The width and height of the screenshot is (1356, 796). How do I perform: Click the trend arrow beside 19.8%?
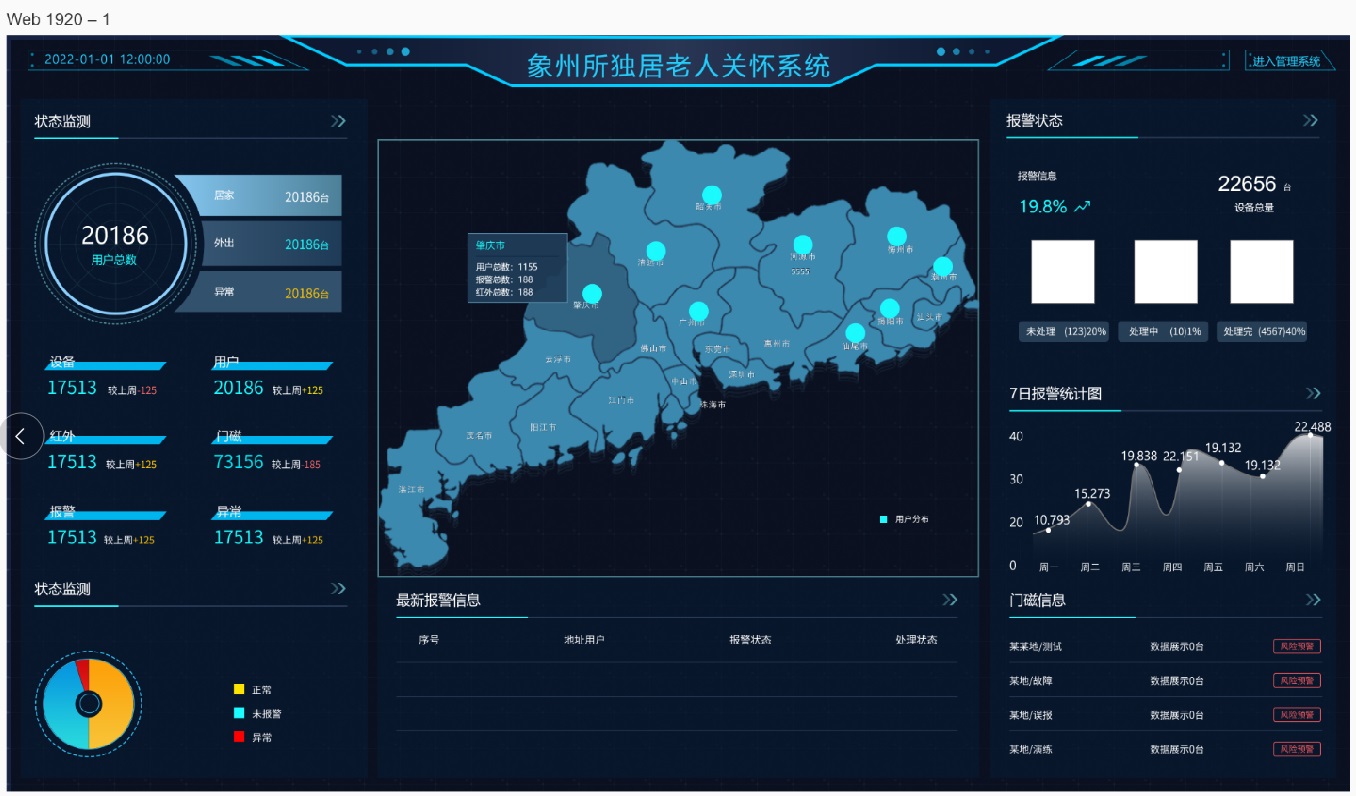(1081, 207)
